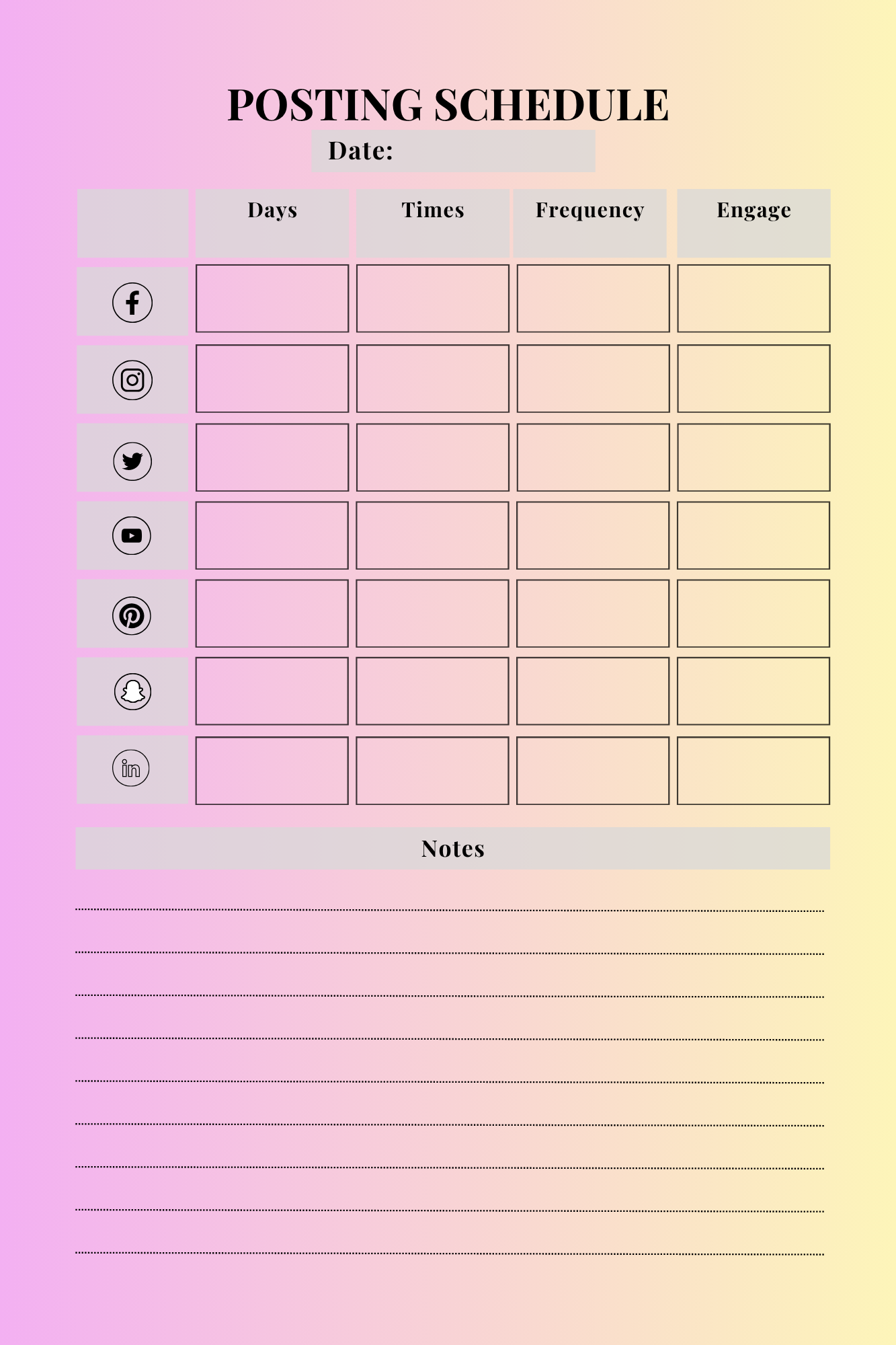Viewport: 896px width, 1345px height.
Task: Click the POSTING SCHEDULE title
Action: [x=448, y=105]
